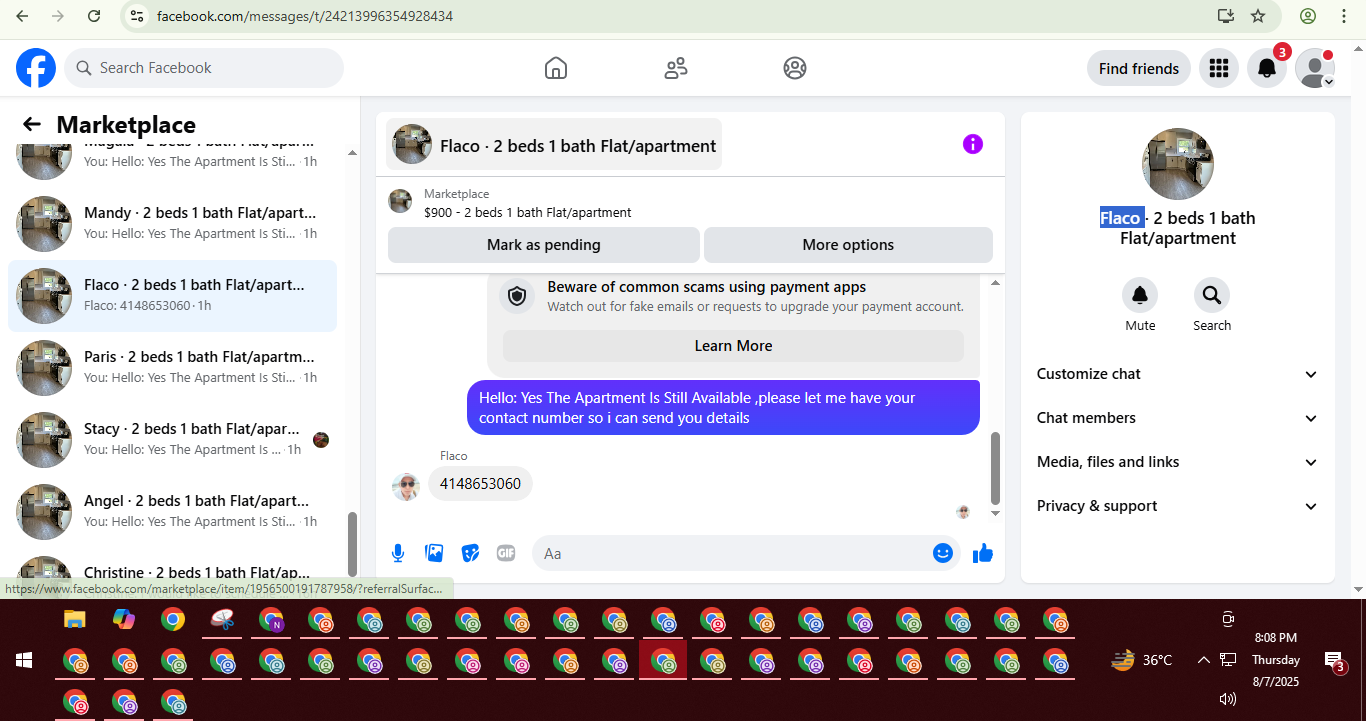Click the More options button

coord(848,245)
